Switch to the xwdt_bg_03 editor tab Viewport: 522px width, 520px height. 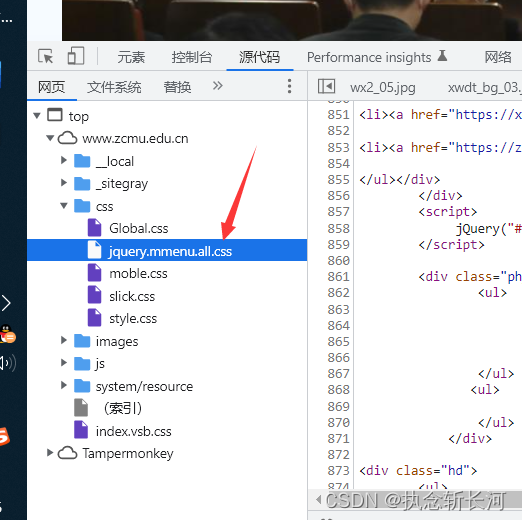click(485, 88)
